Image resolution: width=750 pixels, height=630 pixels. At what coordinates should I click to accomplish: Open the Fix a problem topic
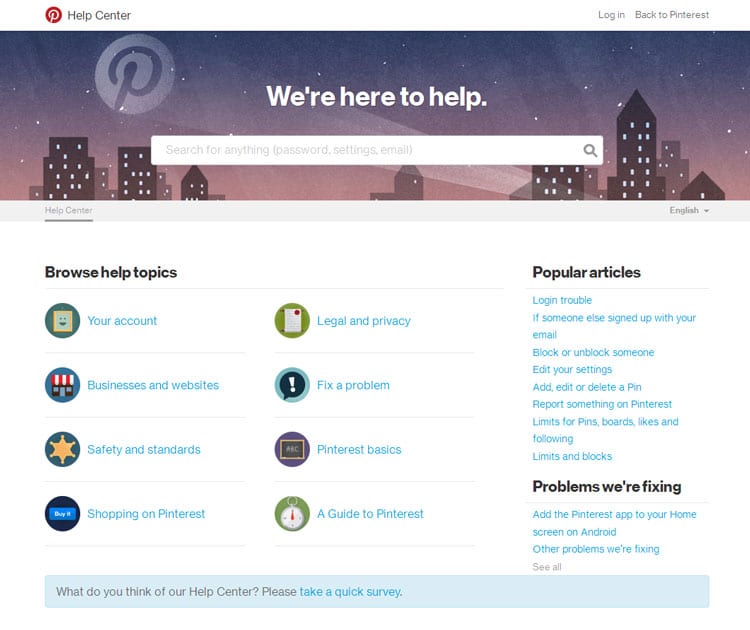[353, 385]
